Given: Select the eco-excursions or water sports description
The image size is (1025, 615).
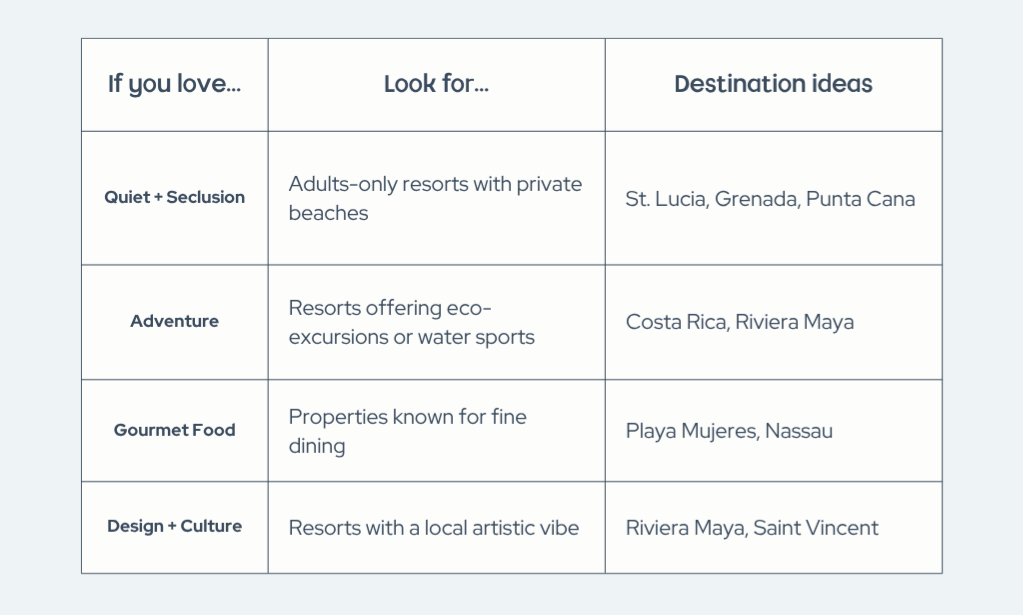Looking at the screenshot, I should 411,322.
